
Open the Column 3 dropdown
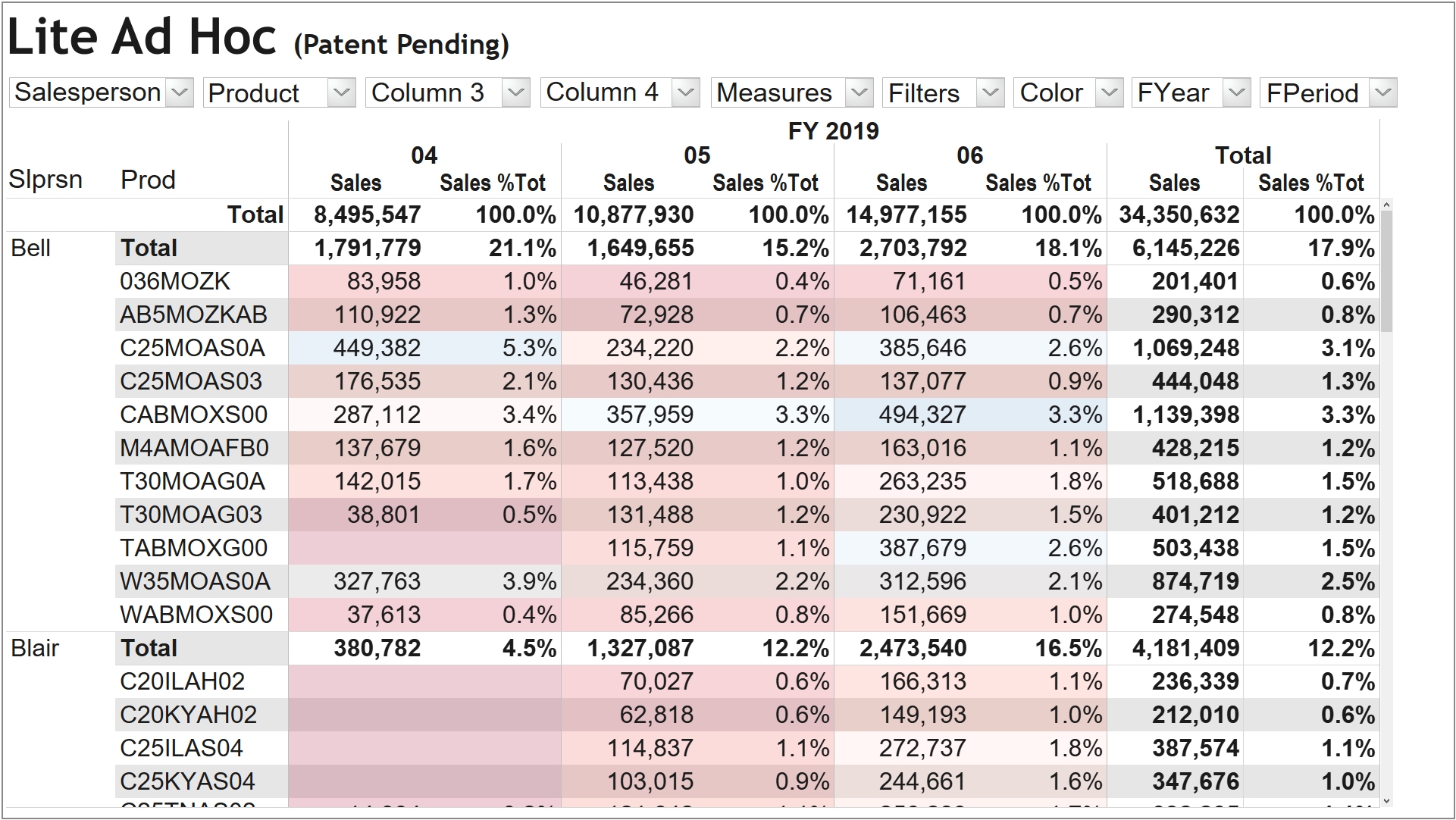click(516, 93)
